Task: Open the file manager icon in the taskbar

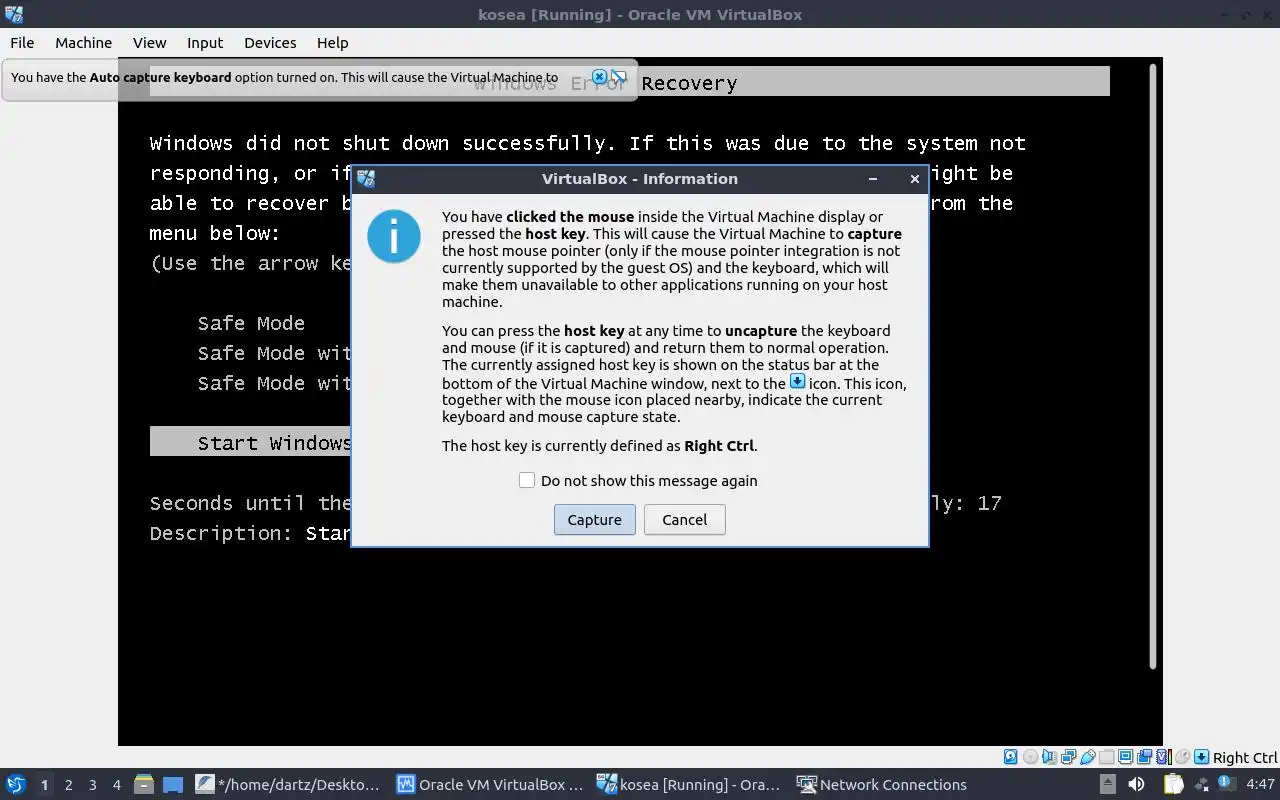Action: 144,784
